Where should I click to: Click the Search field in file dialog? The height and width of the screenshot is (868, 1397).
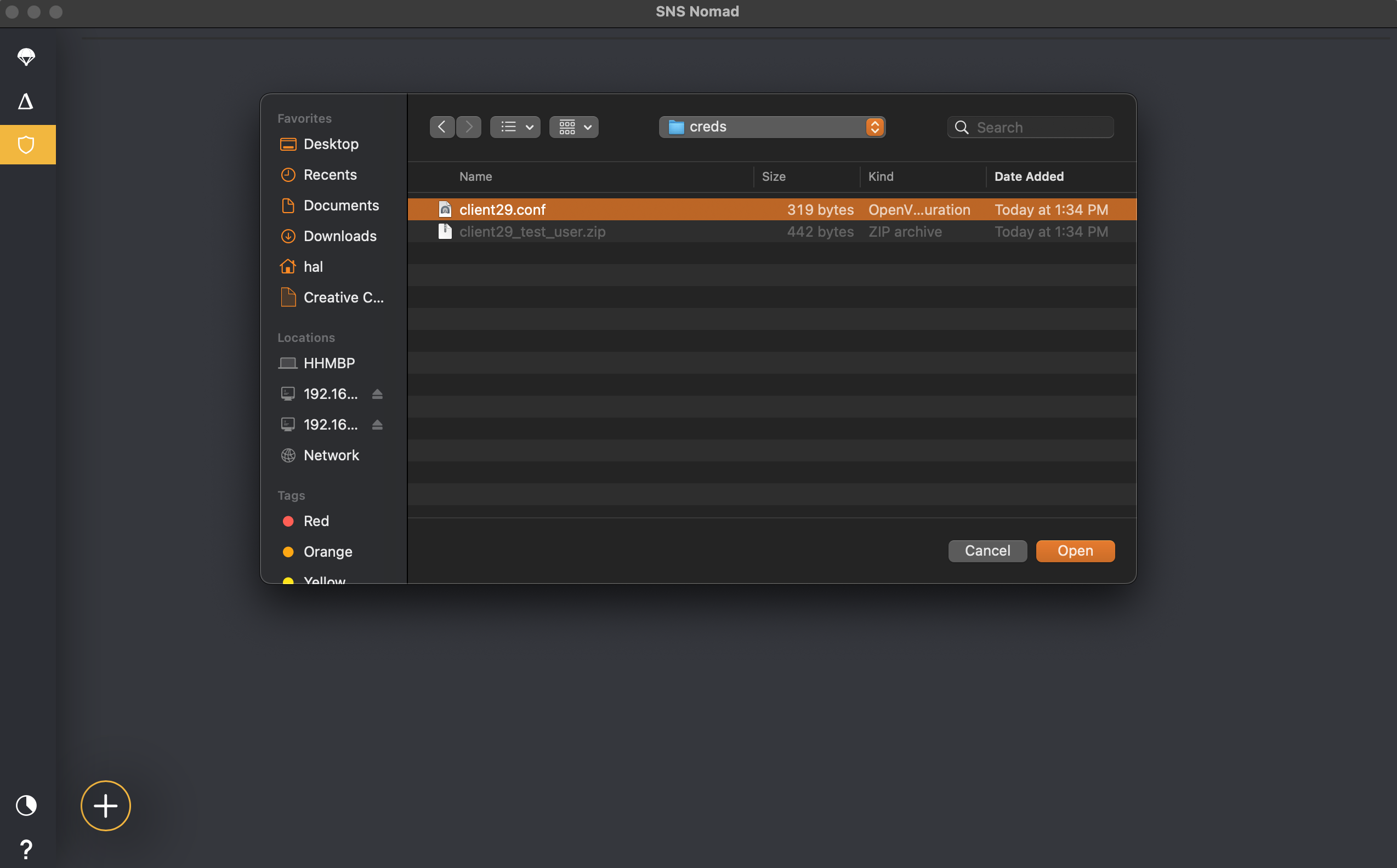tap(1031, 127)
